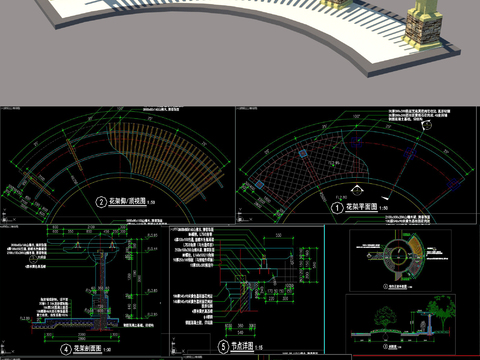Open the circular site plan thumbnail
Screen dimensions: 480x360
click(400, 260)
